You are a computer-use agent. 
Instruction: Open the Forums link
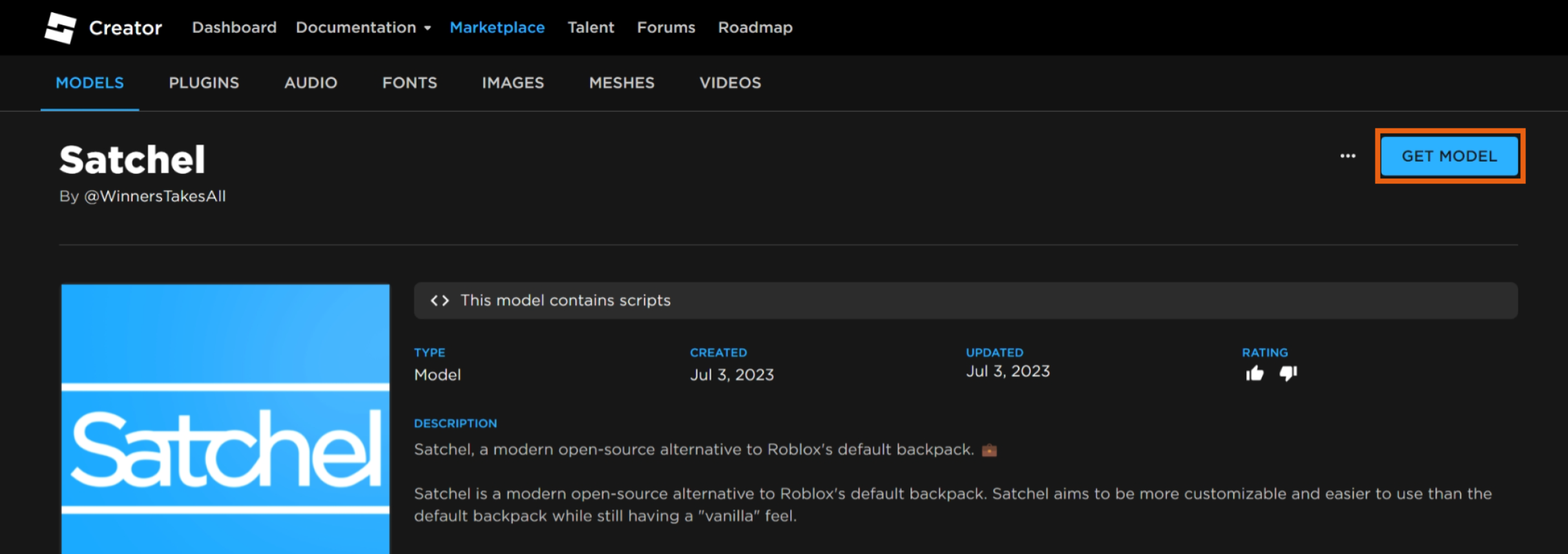666,28
